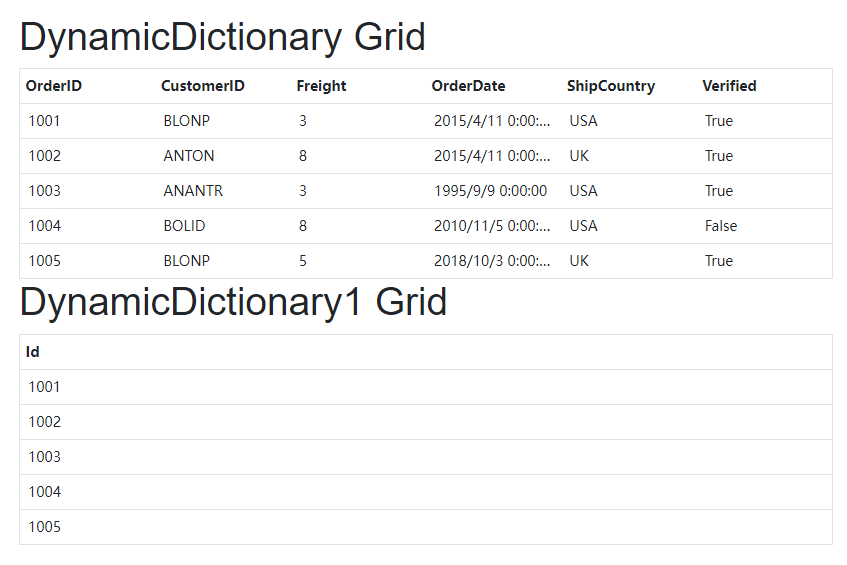Screen dimensions: 847x565
Task: Click the ANTON customer cell
Action: 189,156
